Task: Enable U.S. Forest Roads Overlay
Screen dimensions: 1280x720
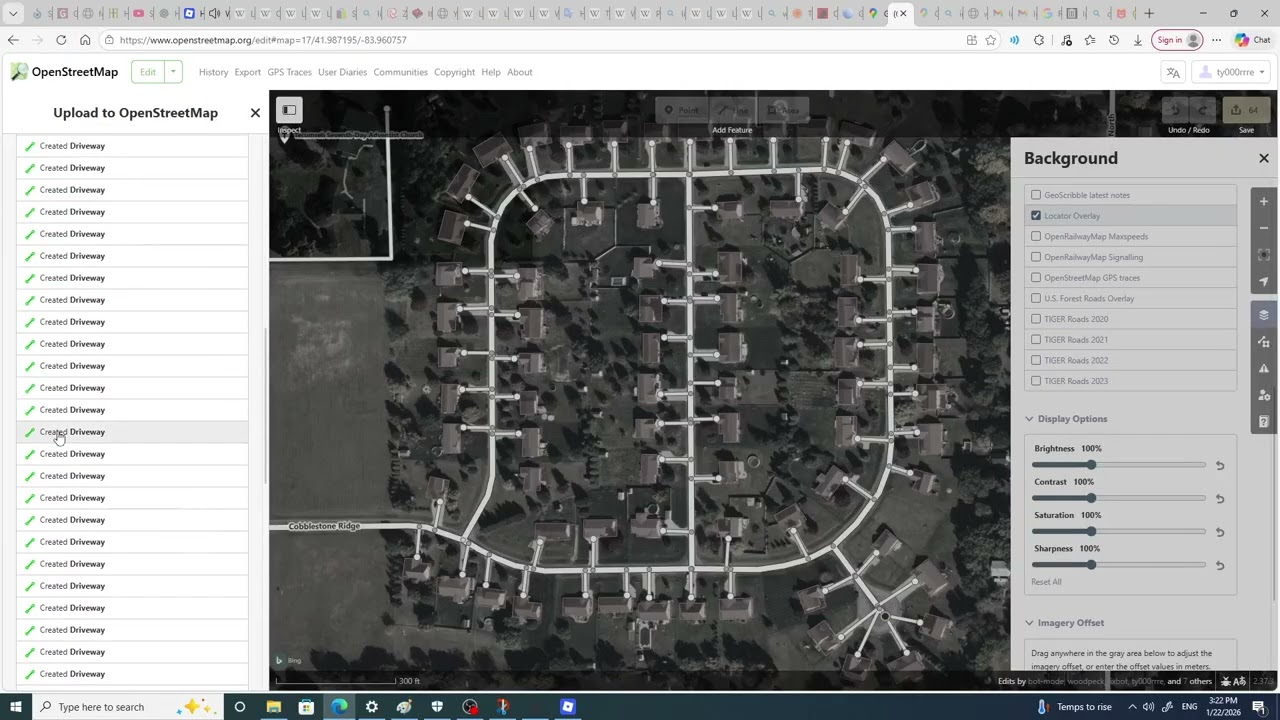Action: click(1036, 298)
